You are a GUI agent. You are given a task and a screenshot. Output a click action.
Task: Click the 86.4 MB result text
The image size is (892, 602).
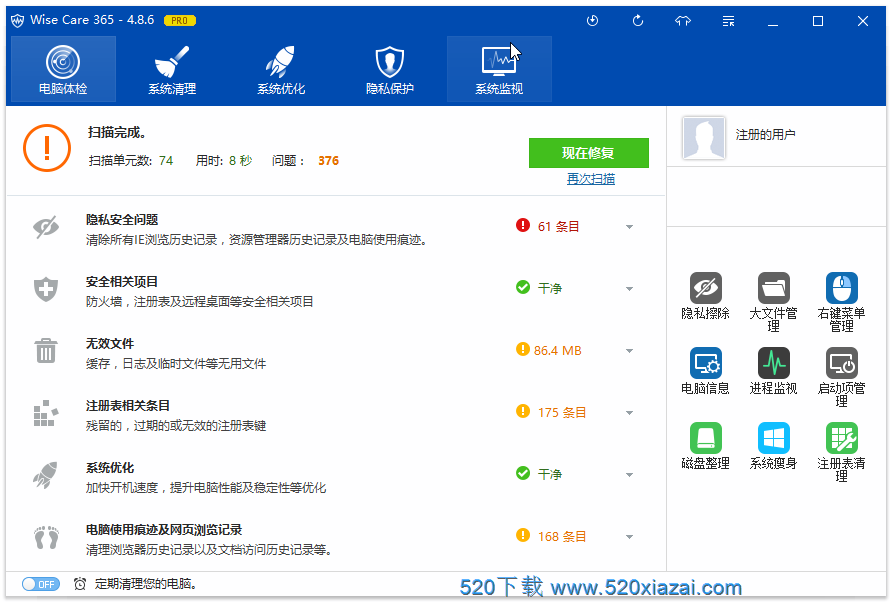558,351
